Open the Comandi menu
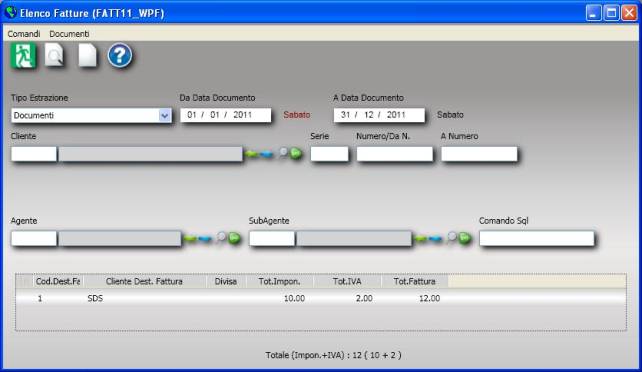 (24, 34)
